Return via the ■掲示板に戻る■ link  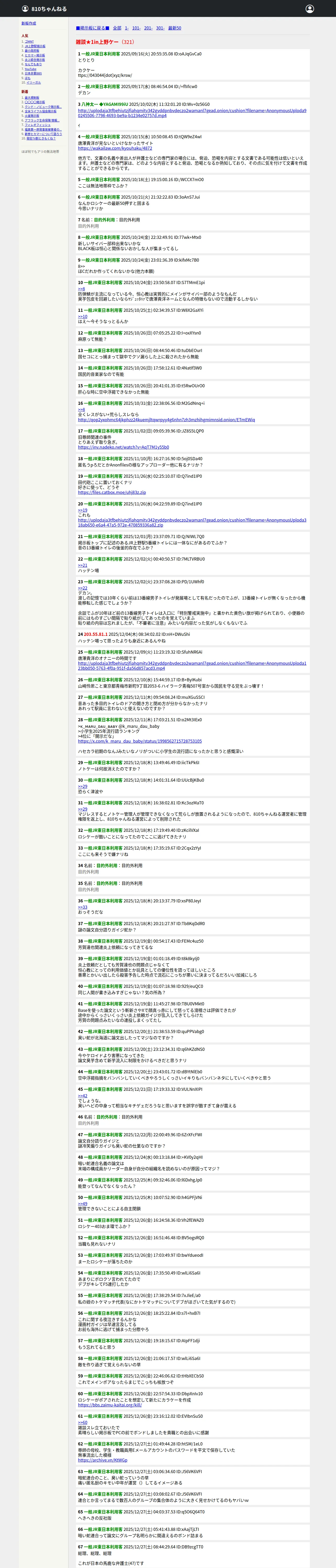click(x=93, y=28)
